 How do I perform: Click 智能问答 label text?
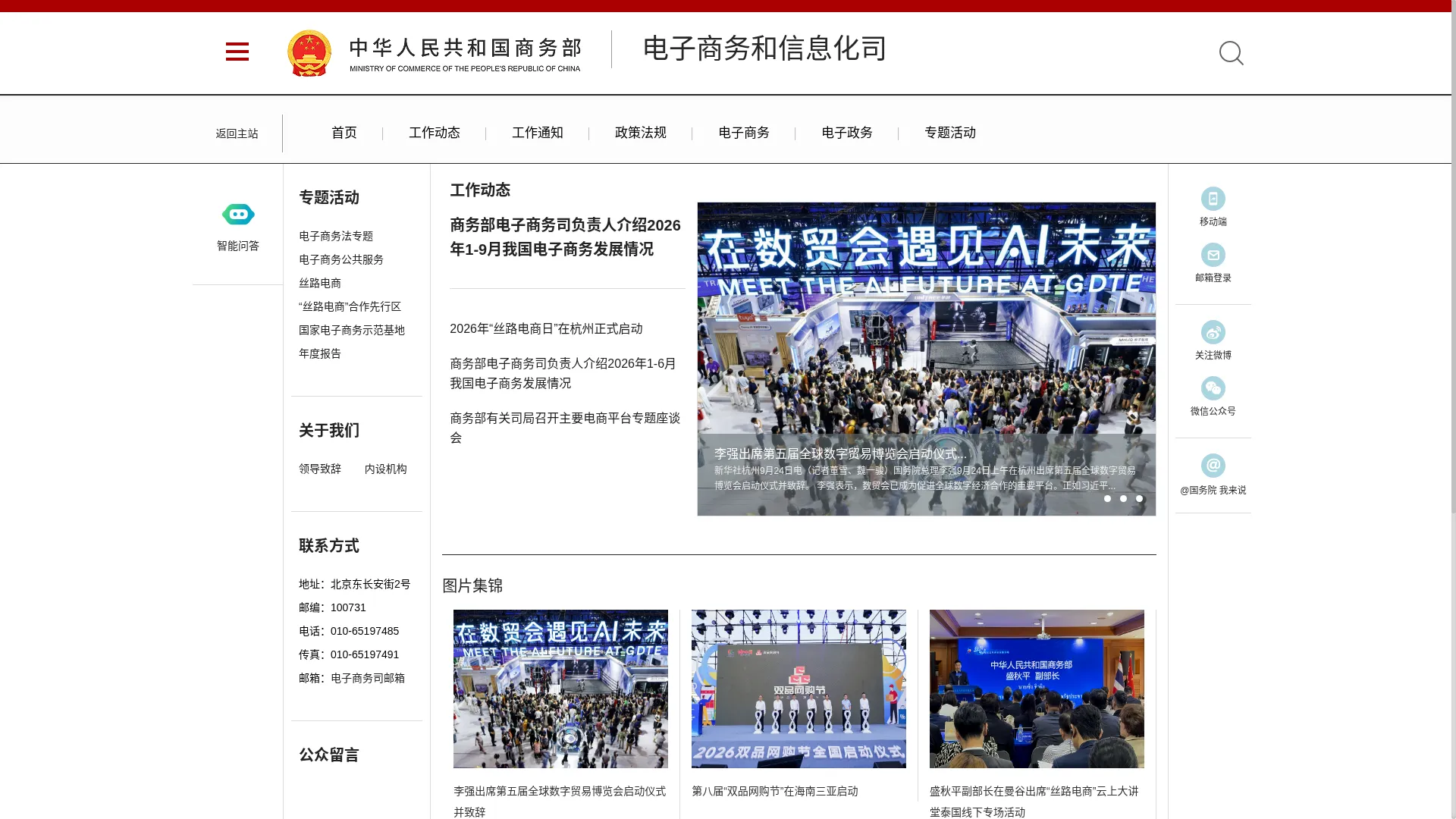point(238,246)
